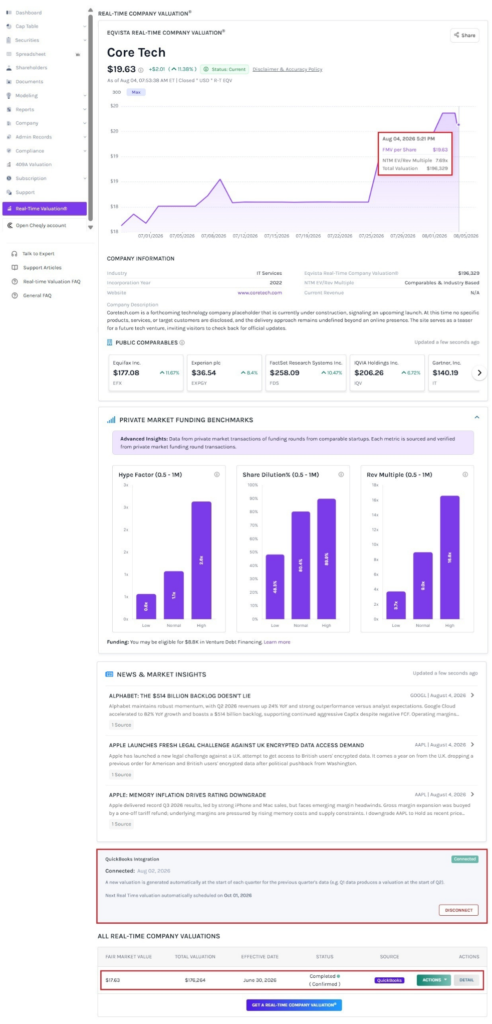Collapse the Private Market Funding Benchmarks section
This screenshot has width=492, height=1024.
tap(476, 417)
